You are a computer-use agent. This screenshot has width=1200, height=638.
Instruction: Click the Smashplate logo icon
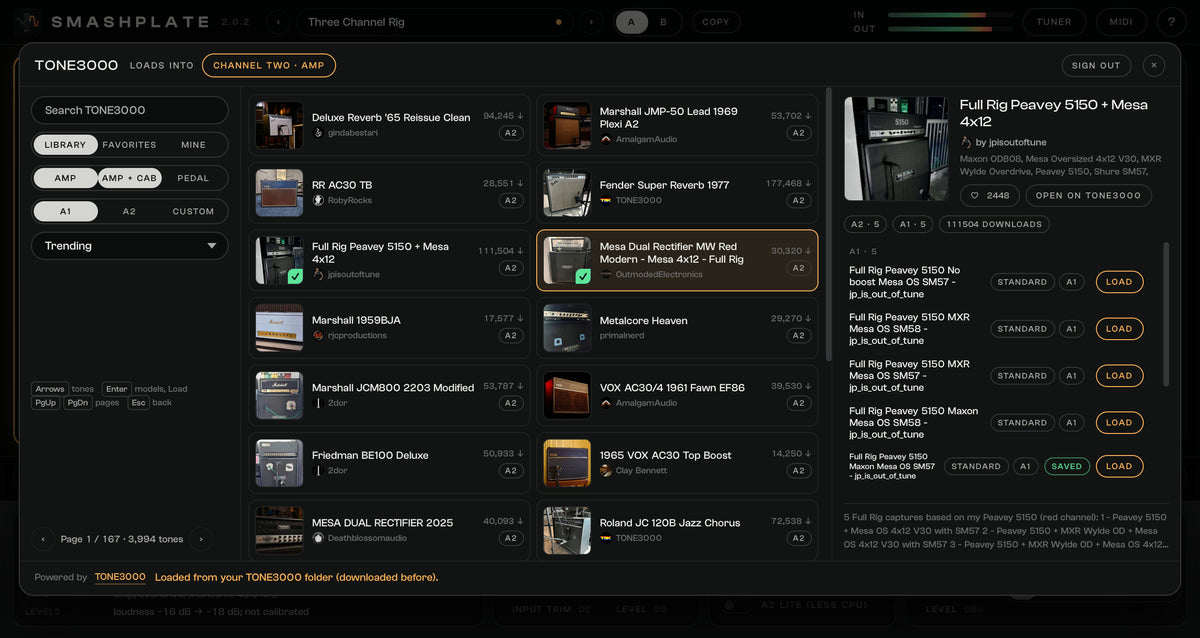click(29, 21)
